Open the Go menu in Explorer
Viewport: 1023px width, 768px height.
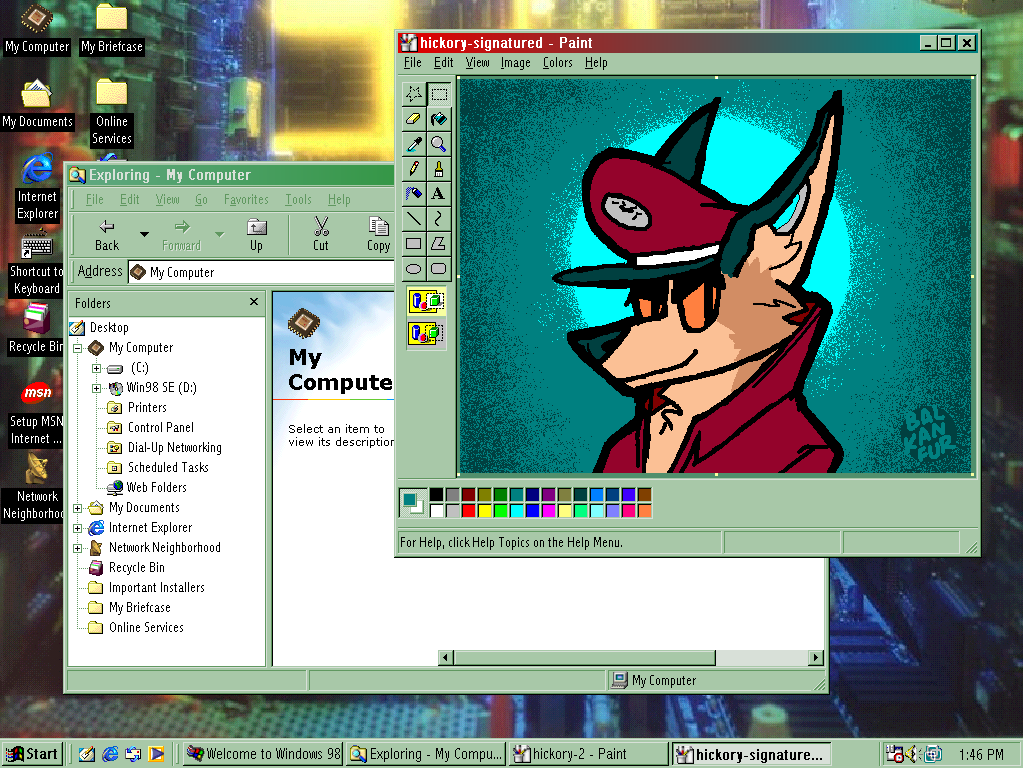[x=201, y=200]
